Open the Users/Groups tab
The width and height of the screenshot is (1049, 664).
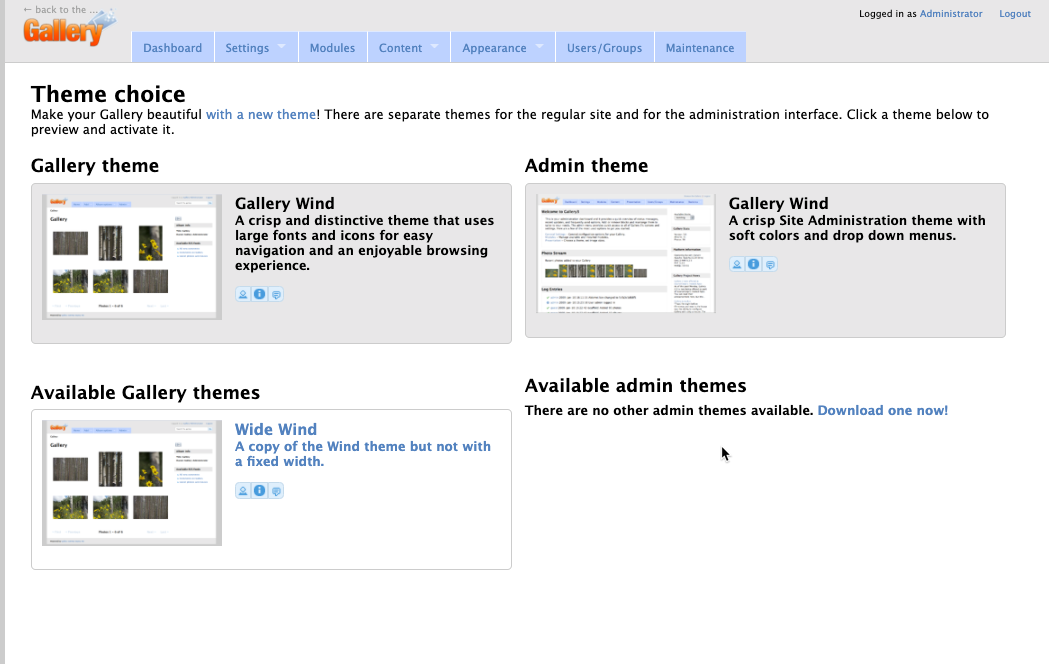pyautogui.click(x=605, y=47)
